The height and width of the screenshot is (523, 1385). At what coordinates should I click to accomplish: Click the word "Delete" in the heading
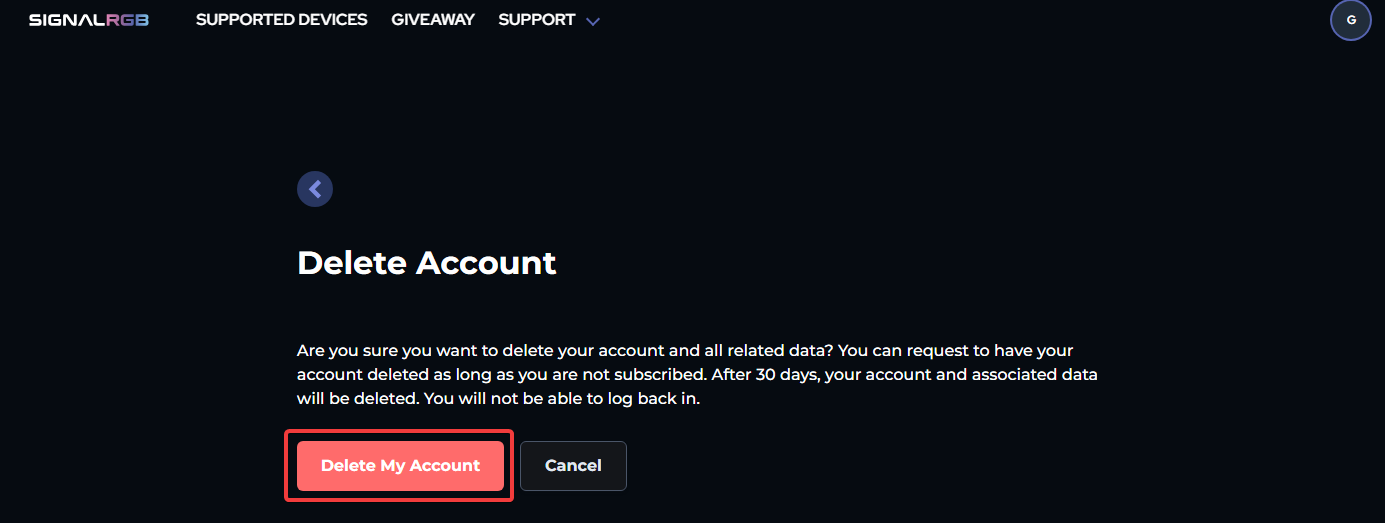pyautogui.click(x=352, y=262)
